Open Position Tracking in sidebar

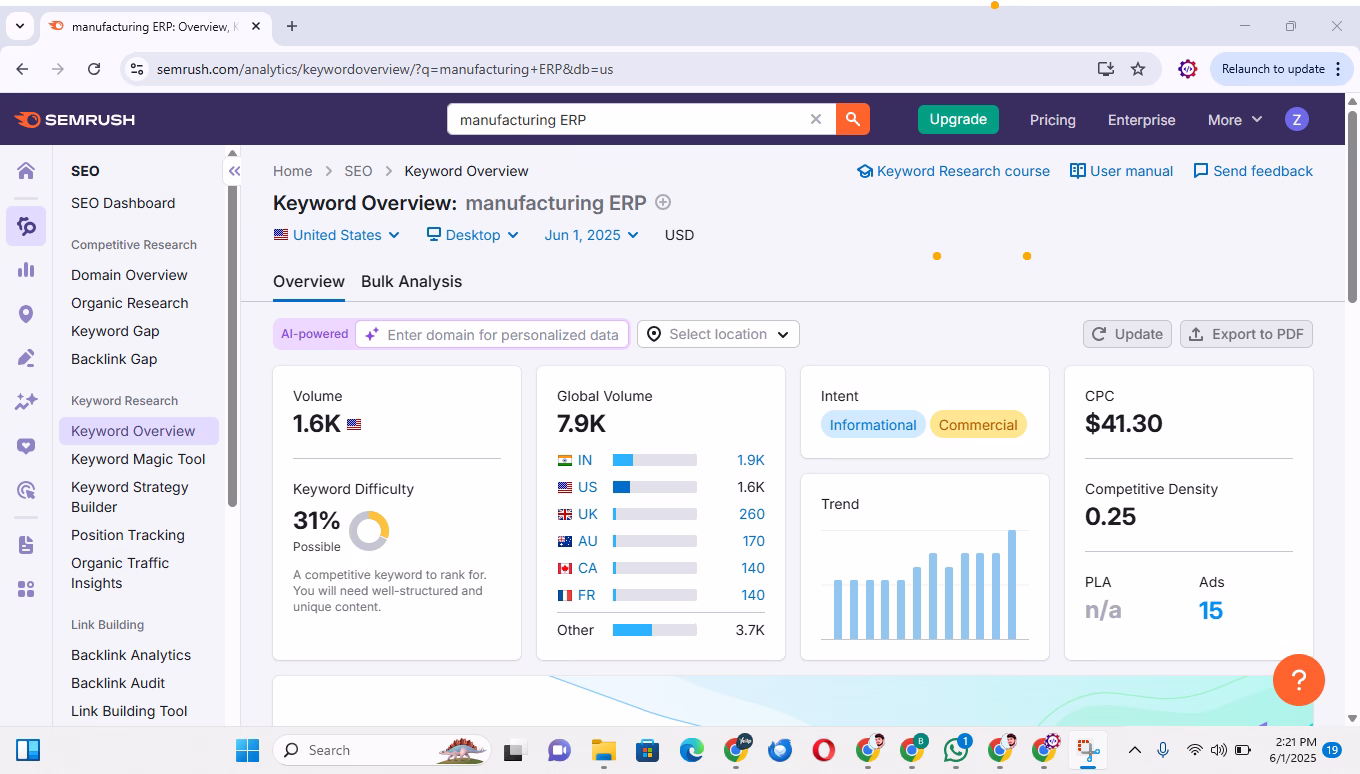click(128, 535)
